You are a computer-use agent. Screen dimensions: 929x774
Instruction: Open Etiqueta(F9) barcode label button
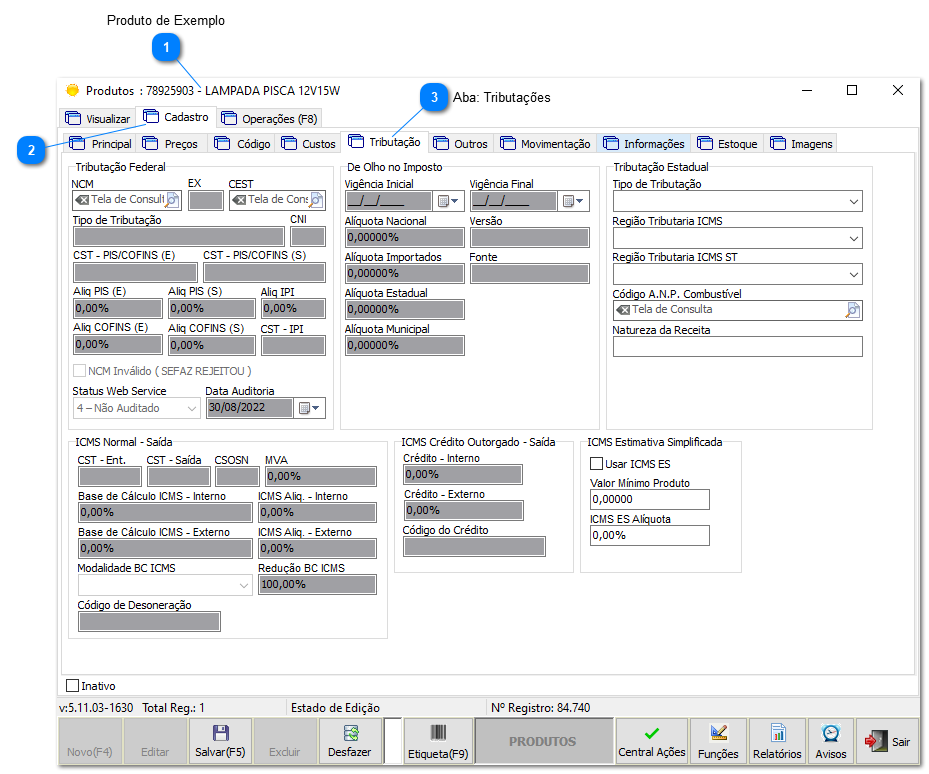pos(437,741)
